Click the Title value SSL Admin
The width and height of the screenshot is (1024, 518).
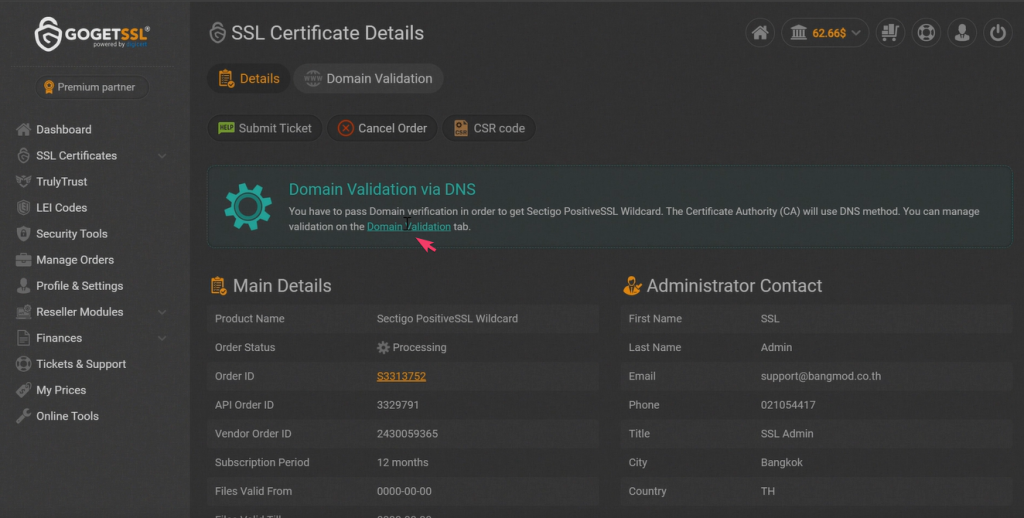[787, 434]
